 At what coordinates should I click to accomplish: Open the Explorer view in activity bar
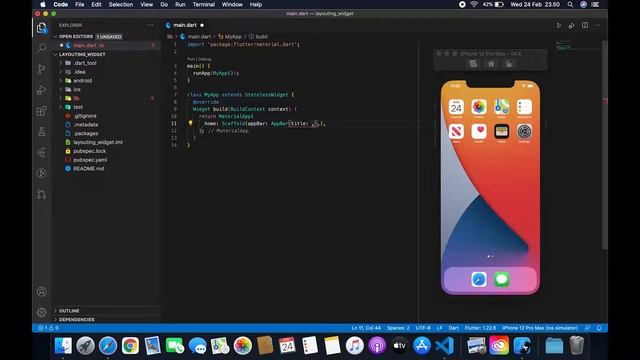pos(42,28)
